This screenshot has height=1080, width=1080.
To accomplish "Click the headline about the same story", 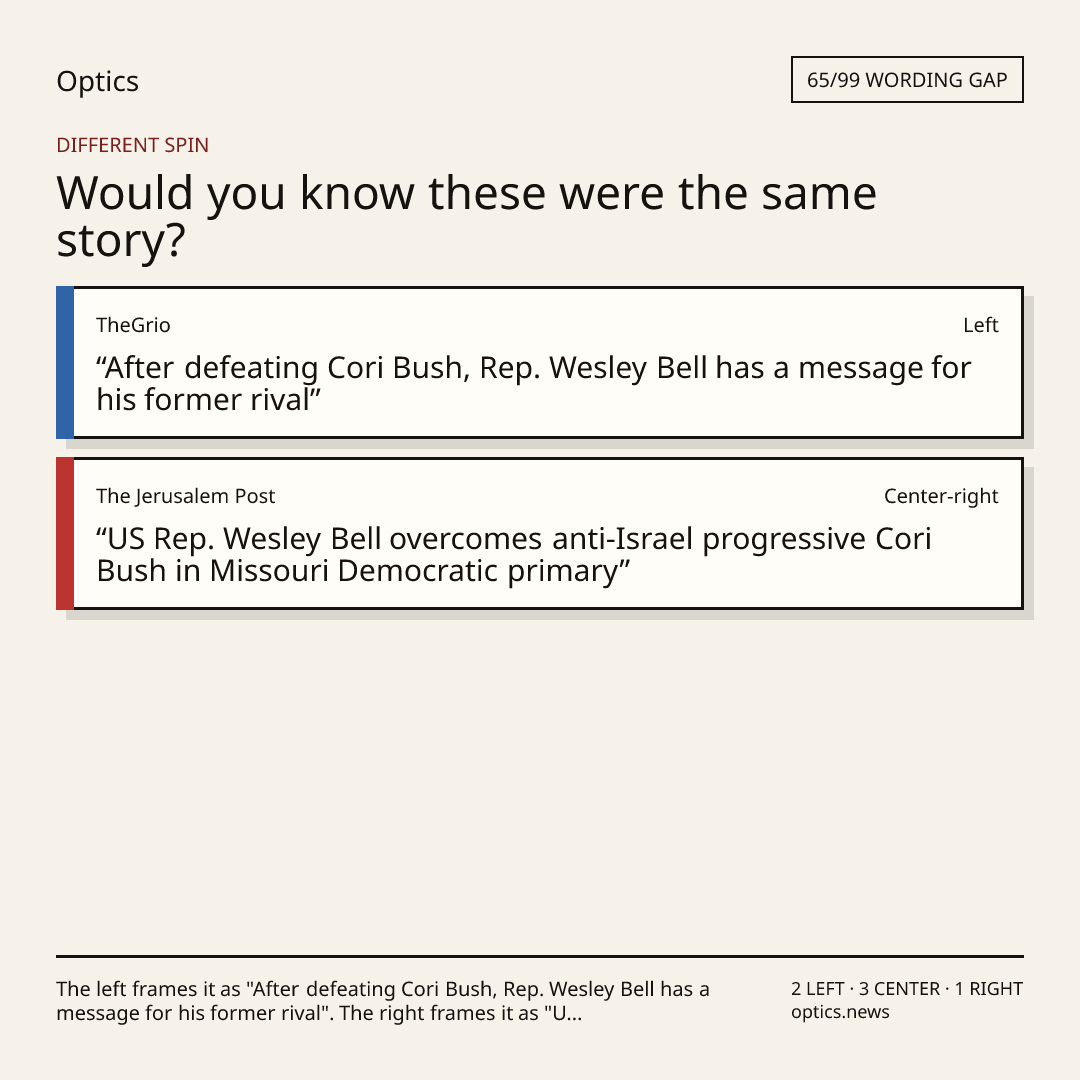I will (x=466, y=216).
